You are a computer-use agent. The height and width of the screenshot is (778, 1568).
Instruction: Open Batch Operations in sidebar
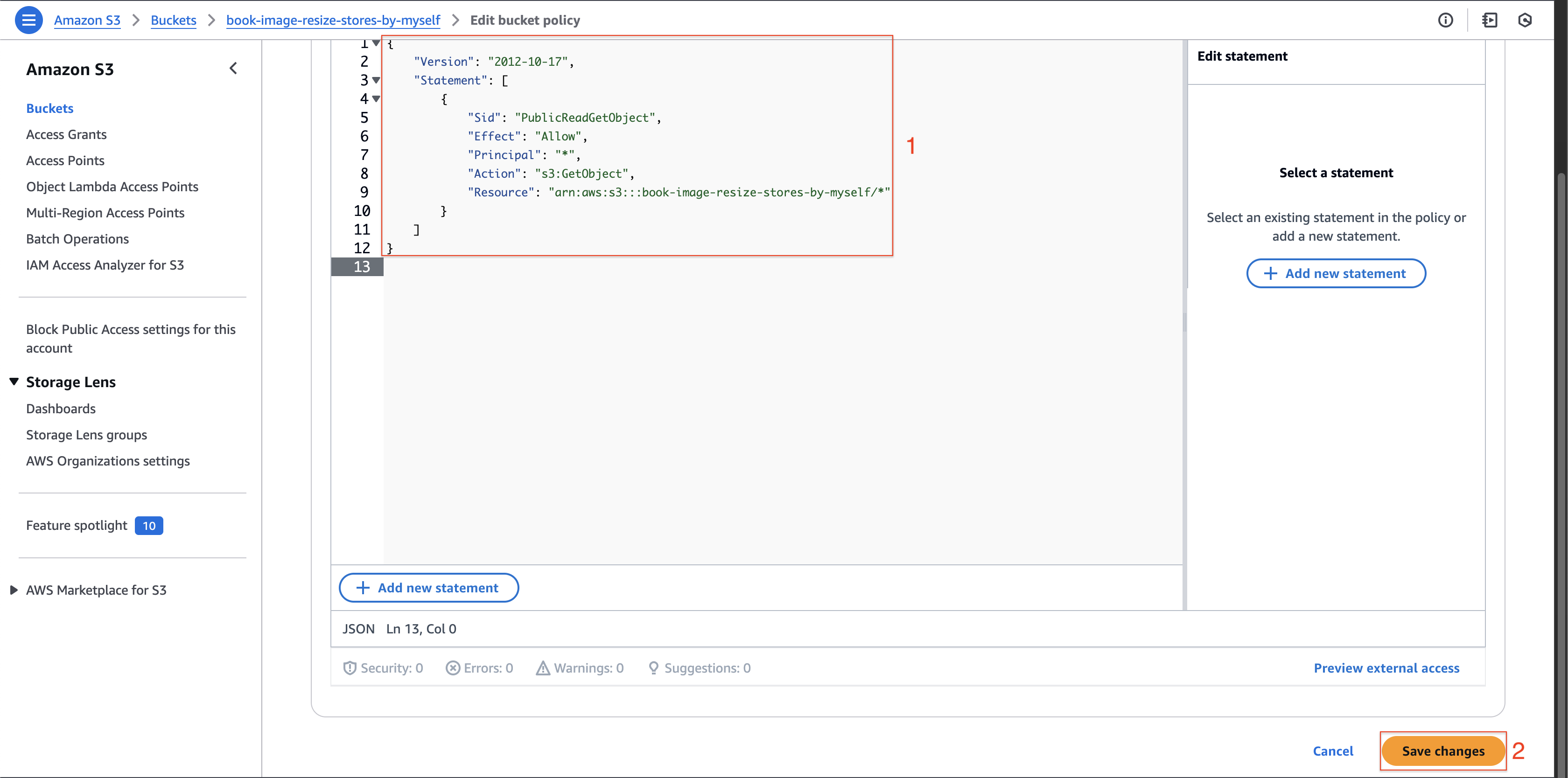point(77,239)
